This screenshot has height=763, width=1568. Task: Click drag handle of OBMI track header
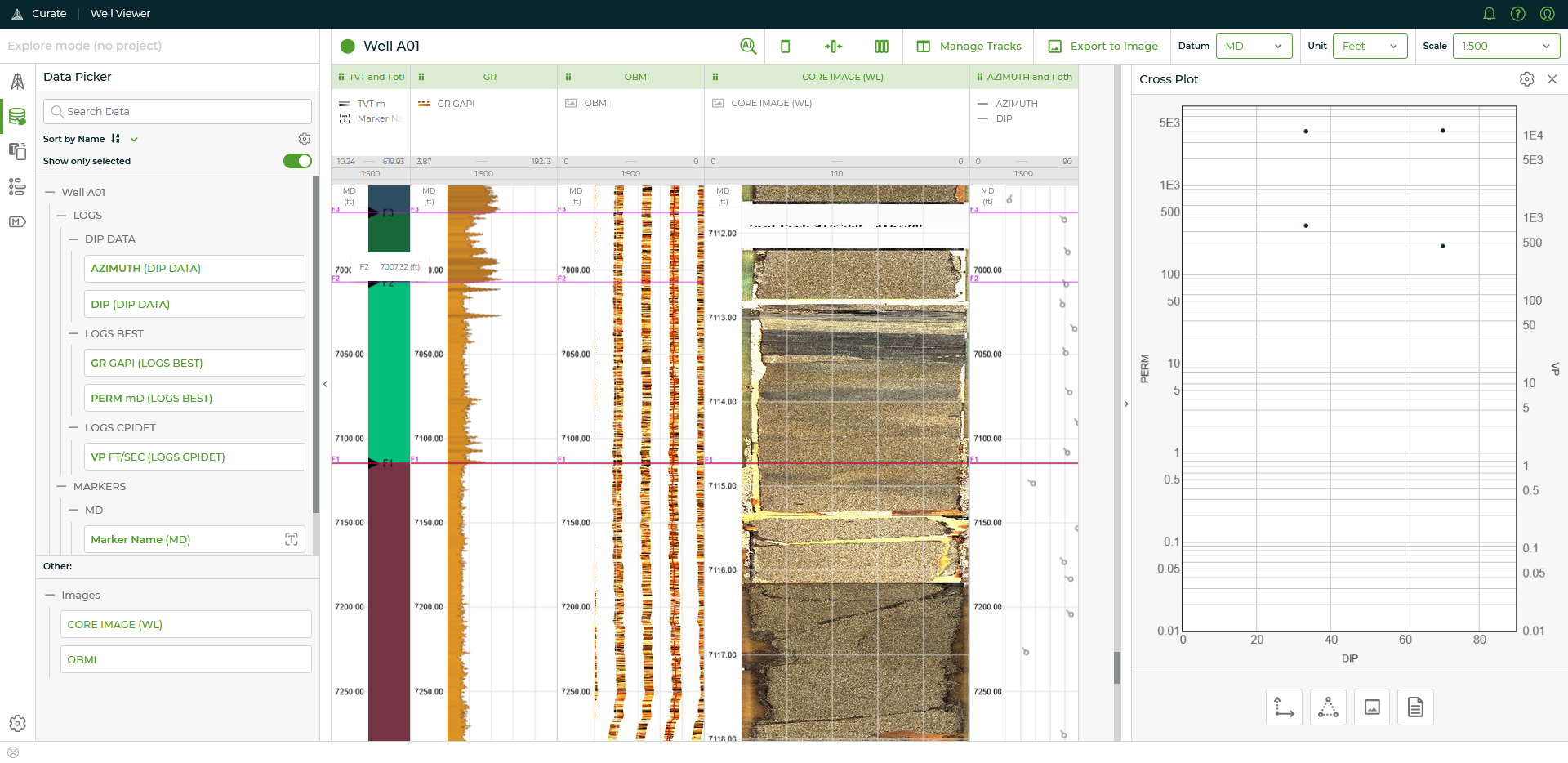(x=568, y=77)
